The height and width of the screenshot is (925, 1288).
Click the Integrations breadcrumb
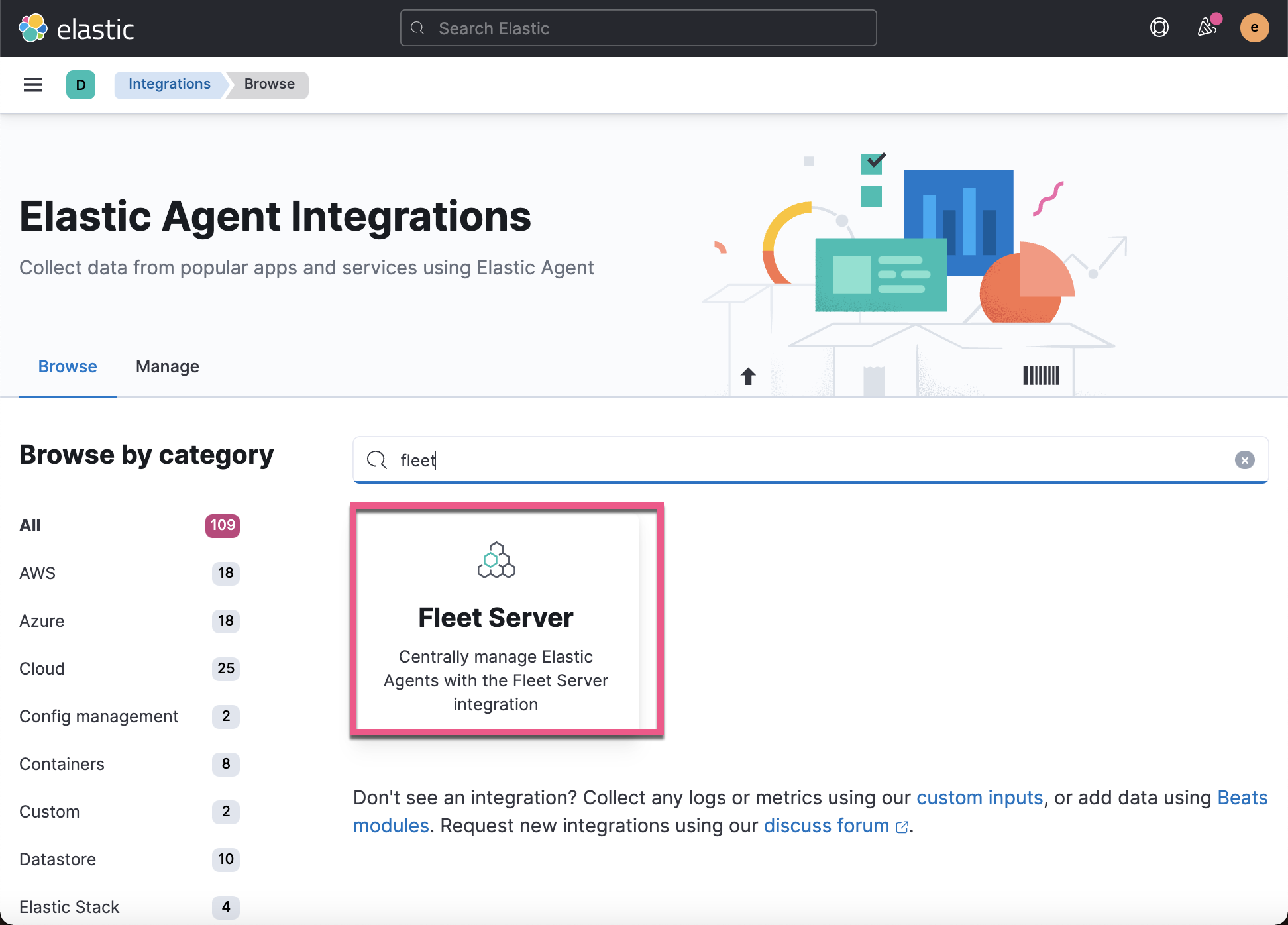point(170,84)
